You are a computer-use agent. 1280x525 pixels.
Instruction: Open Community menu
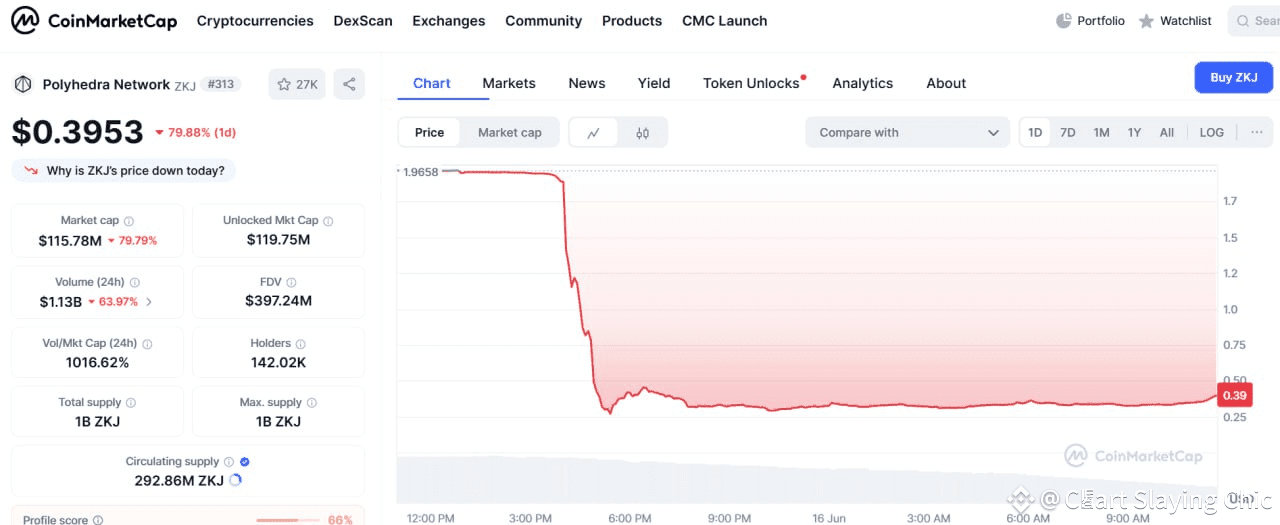pos(543,21)
